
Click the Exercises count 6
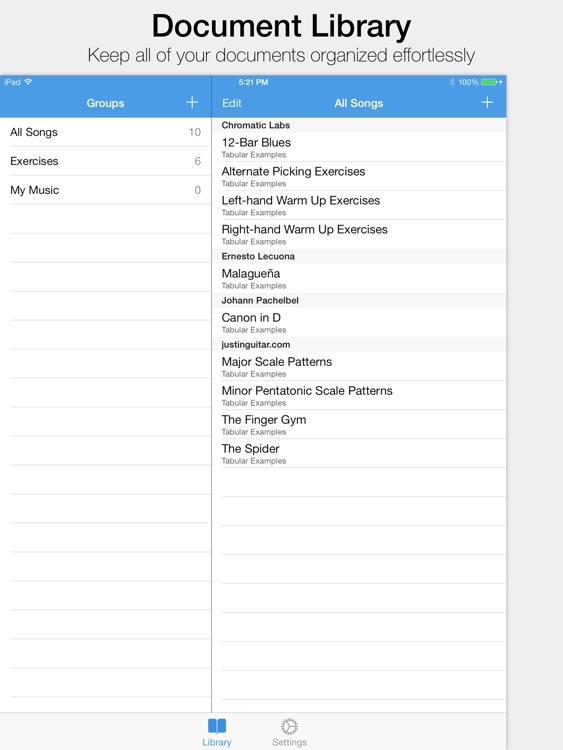198,161
